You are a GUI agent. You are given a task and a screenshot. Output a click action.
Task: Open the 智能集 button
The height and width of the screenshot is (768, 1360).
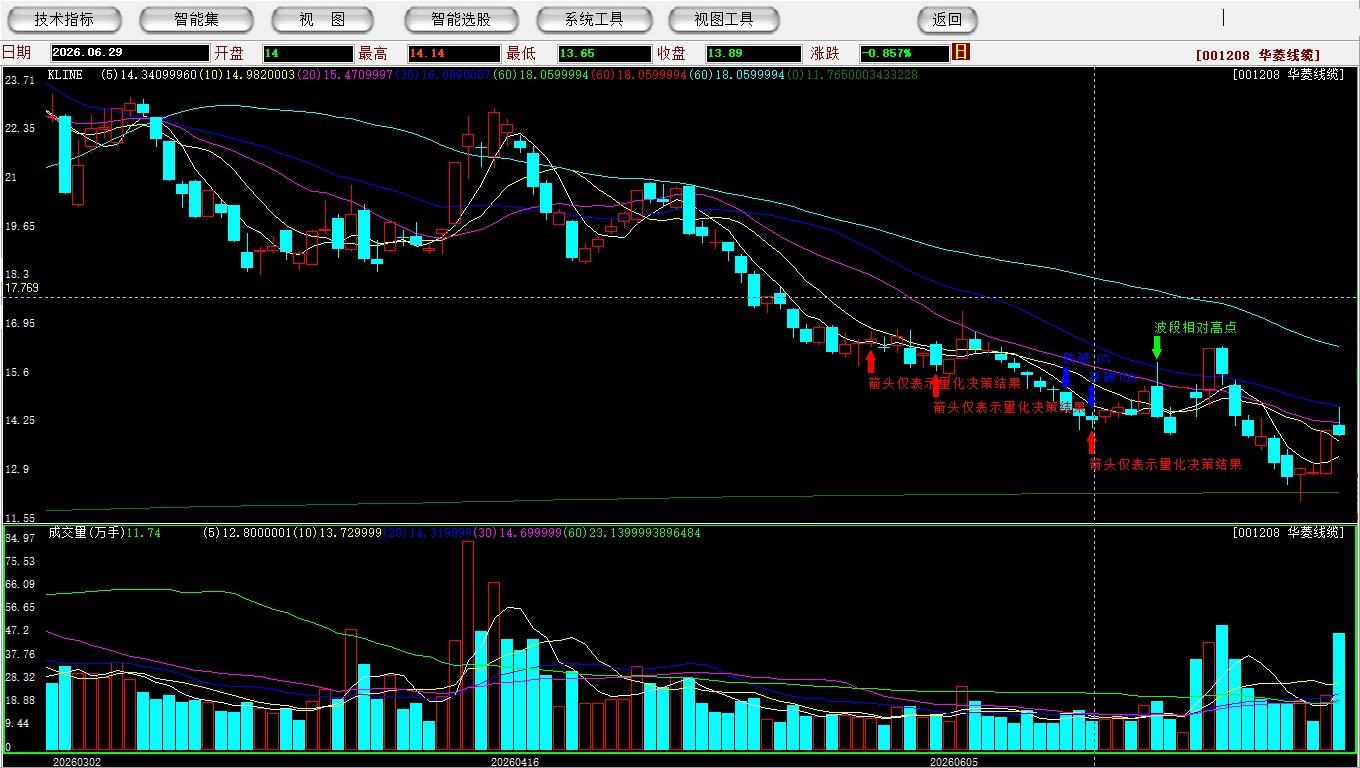point(196,19)
